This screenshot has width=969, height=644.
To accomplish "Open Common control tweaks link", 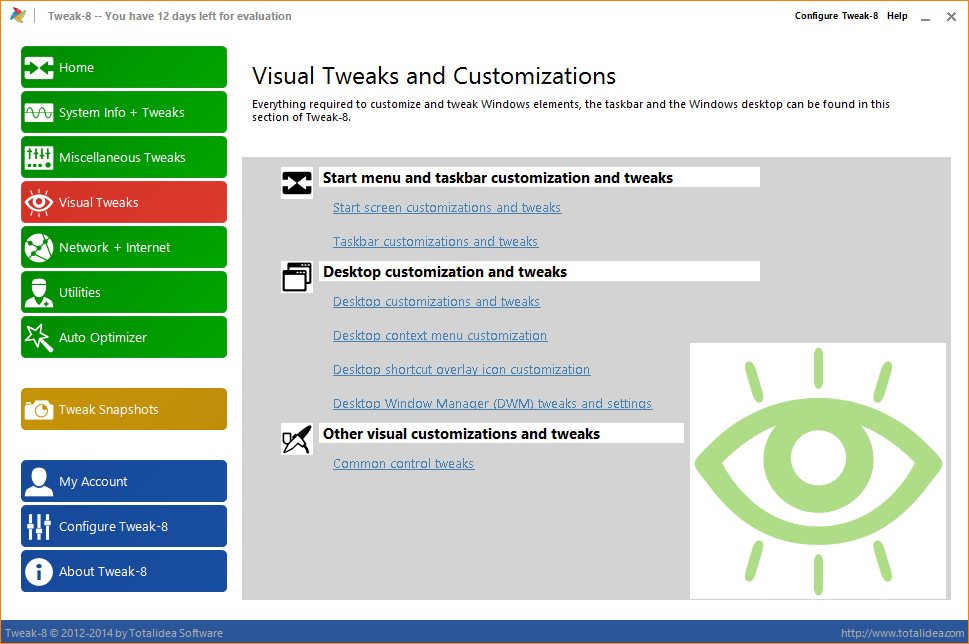I will (x=404, y=464).
